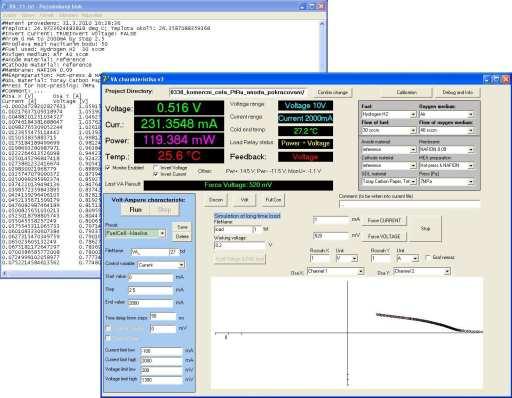Click the Current limit high field
512x398 pixels.
coord(161,361)
